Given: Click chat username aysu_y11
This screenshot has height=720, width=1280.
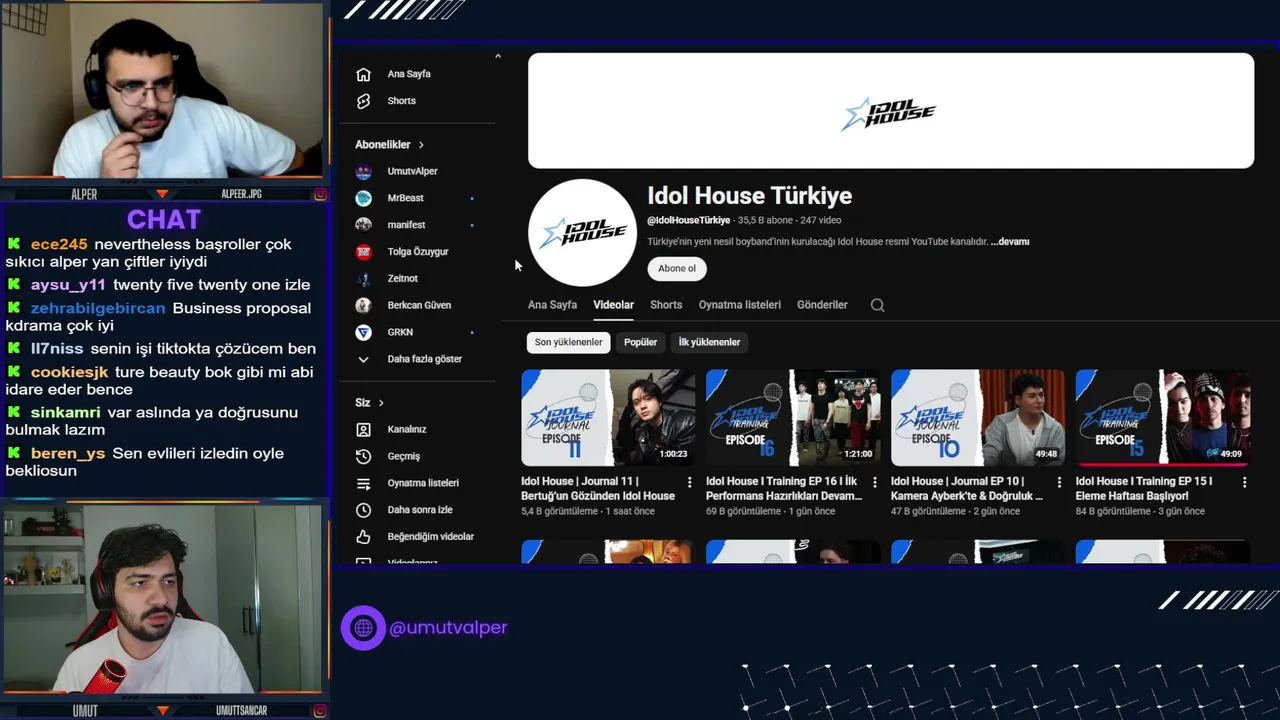Looking at the screenshot, I should [68, 285].
